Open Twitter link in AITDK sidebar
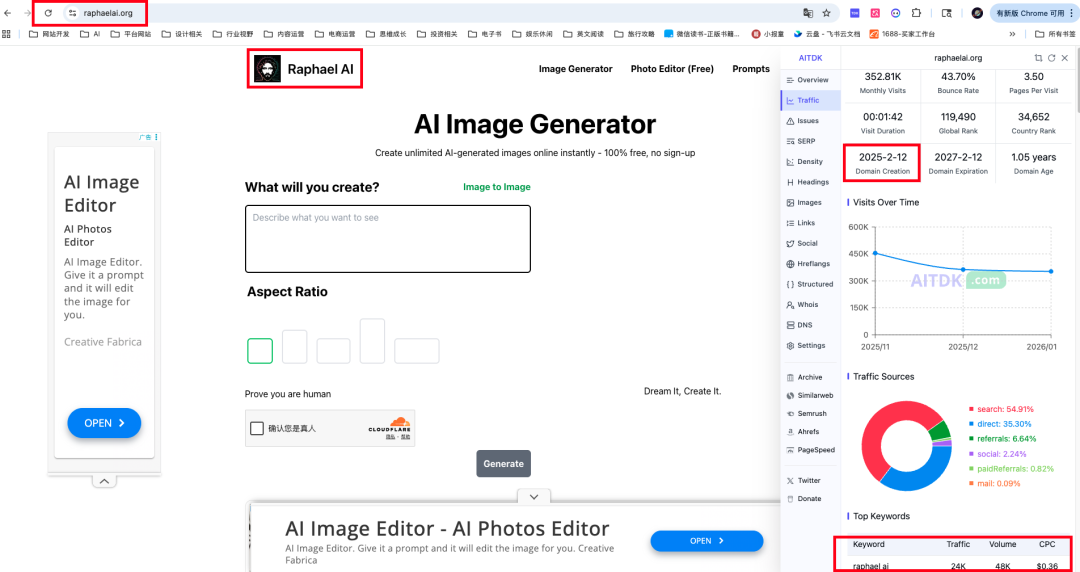Image resolution: width=1080 pixels, height=572 pixels. (x=811, y=480)
